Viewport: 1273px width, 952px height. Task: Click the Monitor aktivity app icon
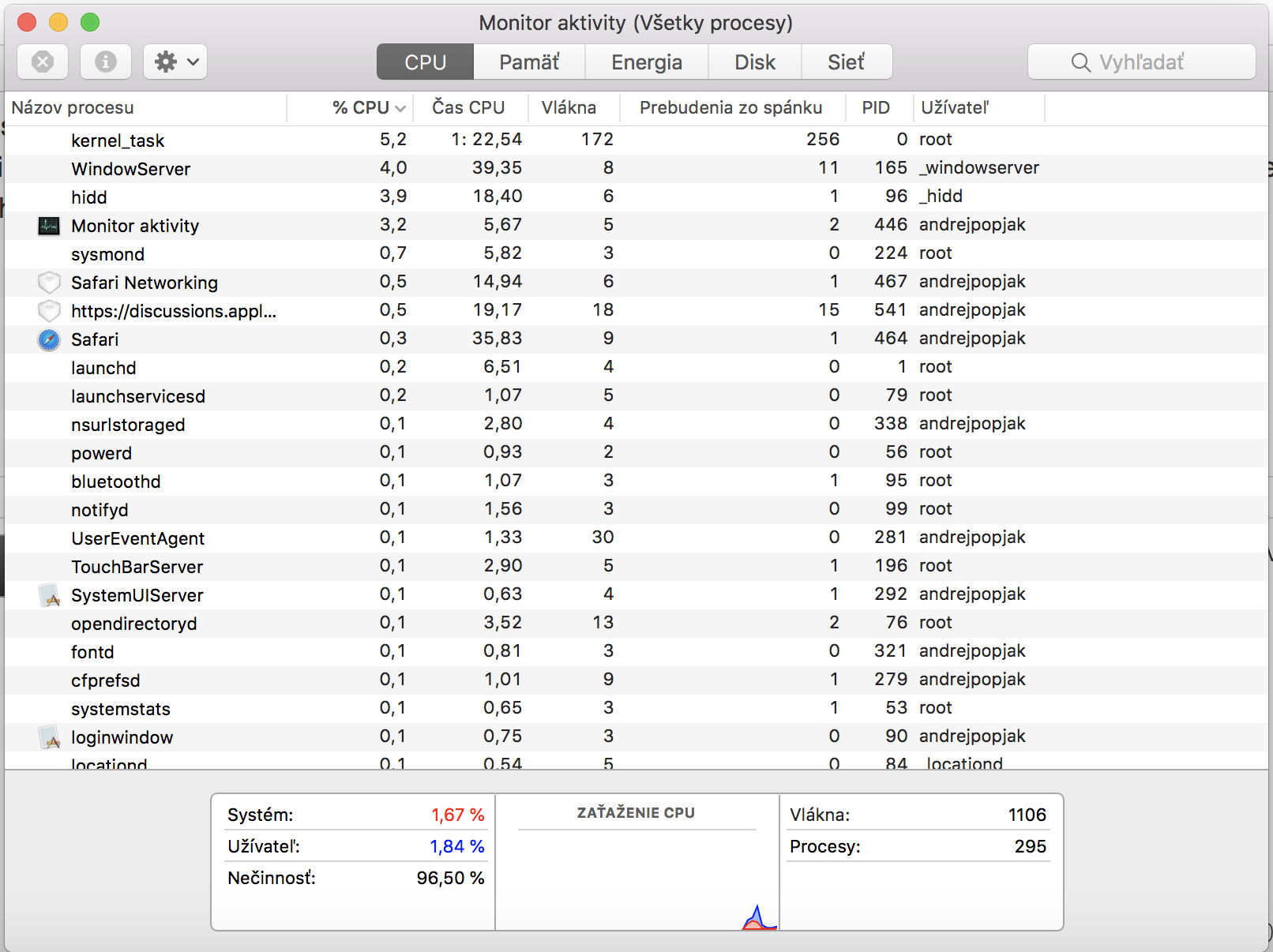49,226
